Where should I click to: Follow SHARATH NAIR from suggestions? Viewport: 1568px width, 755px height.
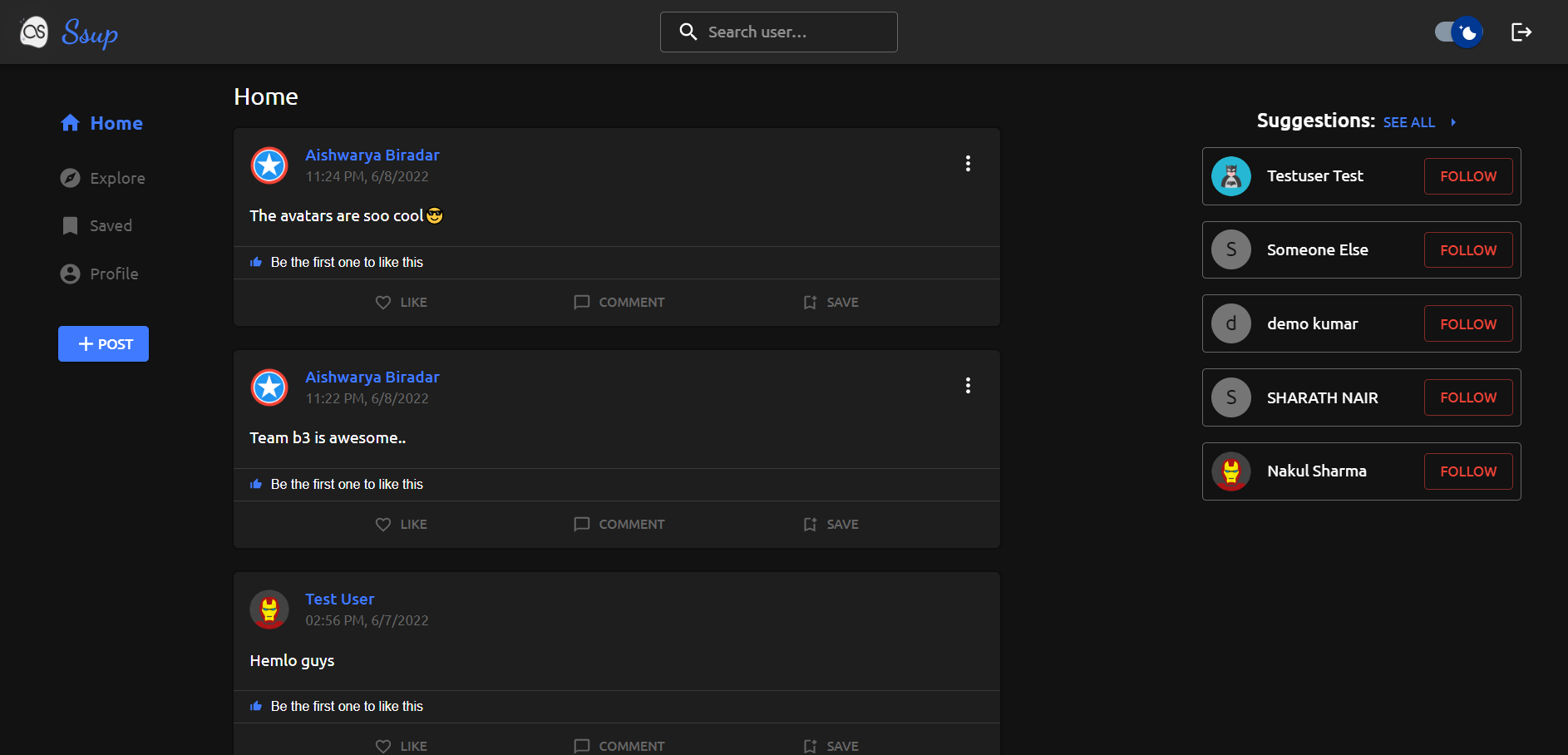click(x=1467, y=397)
